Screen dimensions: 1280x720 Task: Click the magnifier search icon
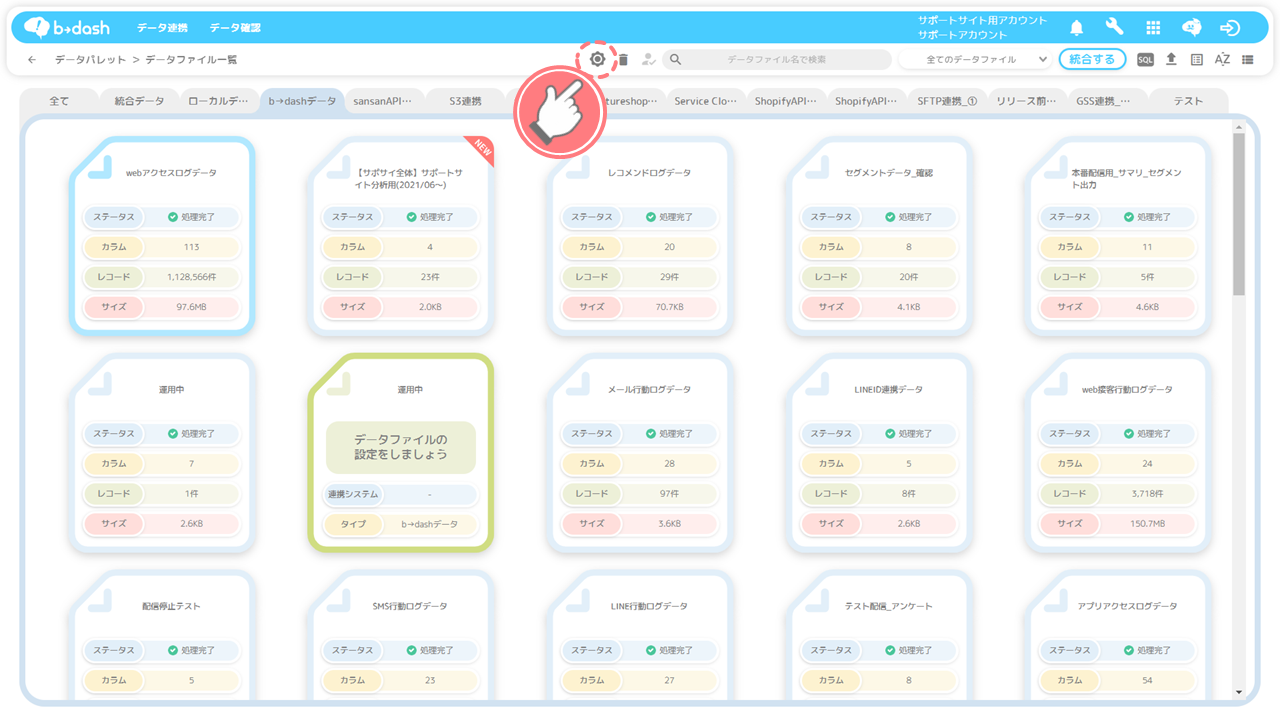(x=676, y=60)
